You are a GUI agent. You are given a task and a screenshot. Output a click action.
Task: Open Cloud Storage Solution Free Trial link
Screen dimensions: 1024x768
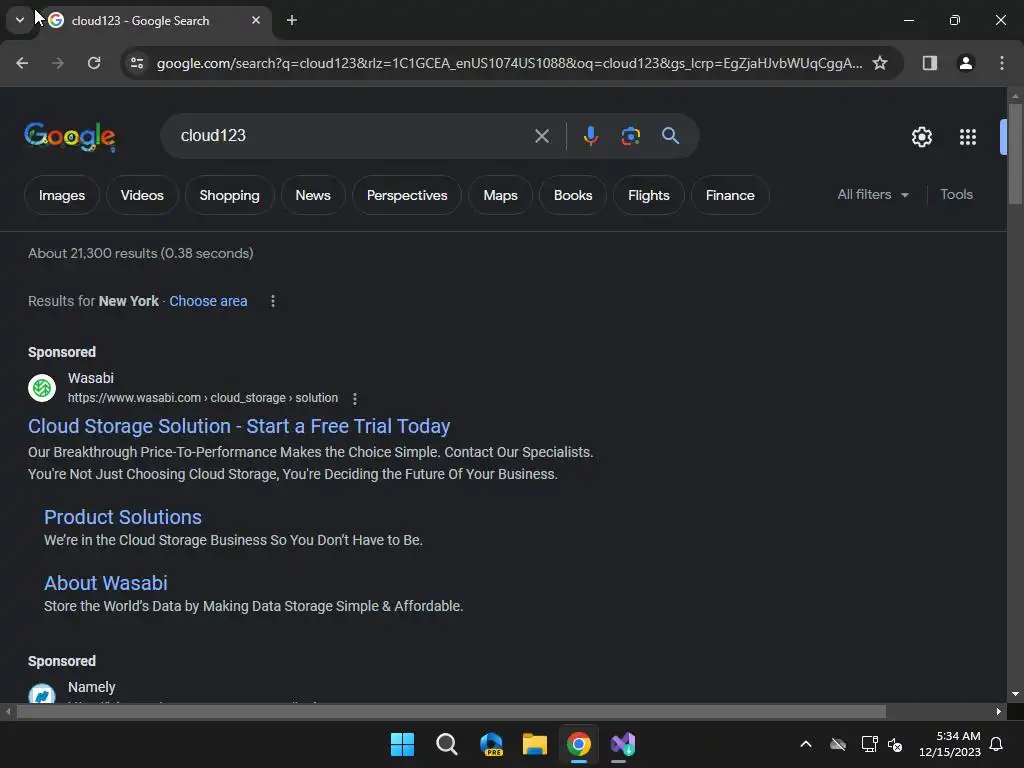tap(239, 426)
